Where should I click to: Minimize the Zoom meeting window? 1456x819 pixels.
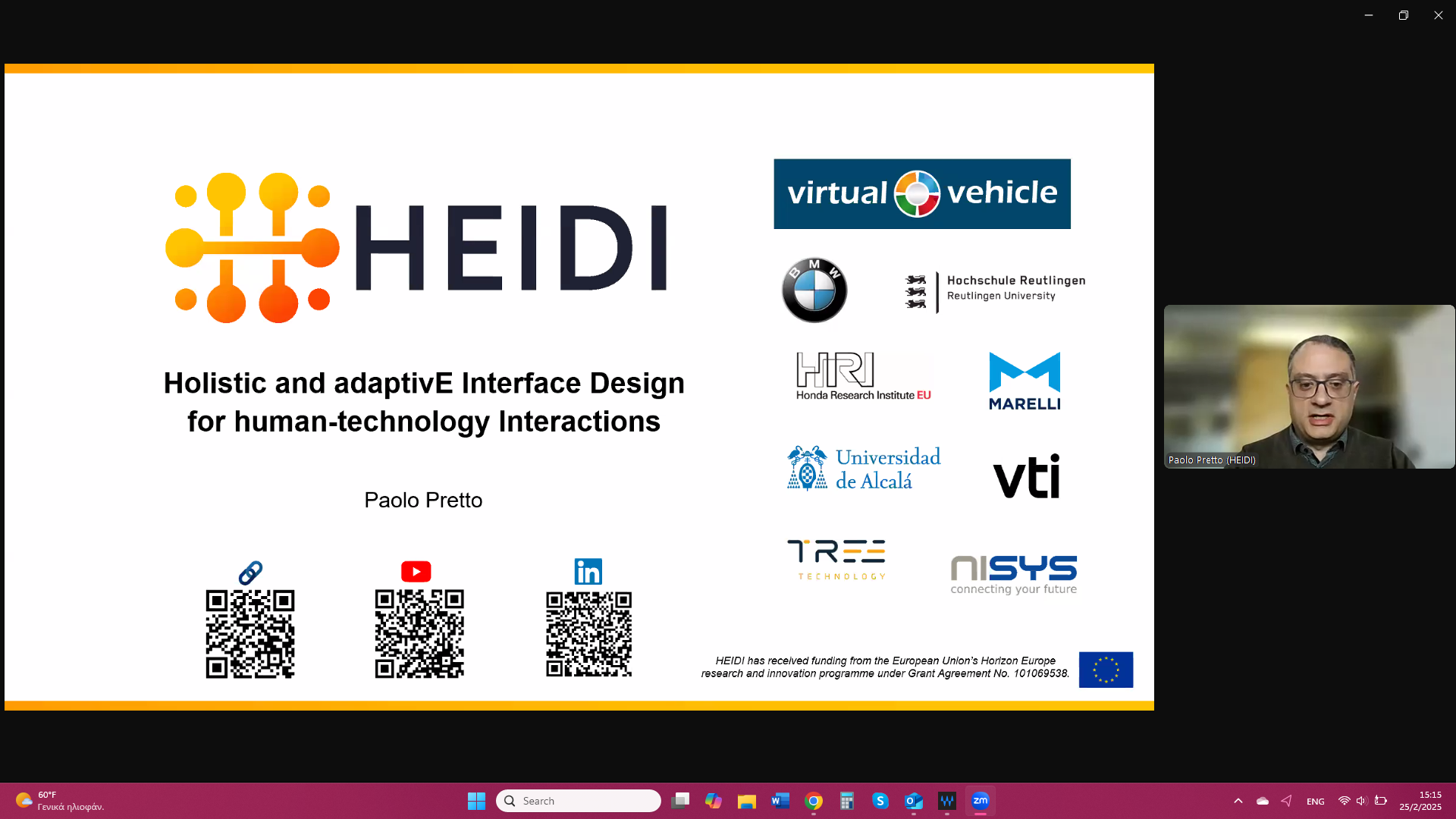coord(1369,15)
